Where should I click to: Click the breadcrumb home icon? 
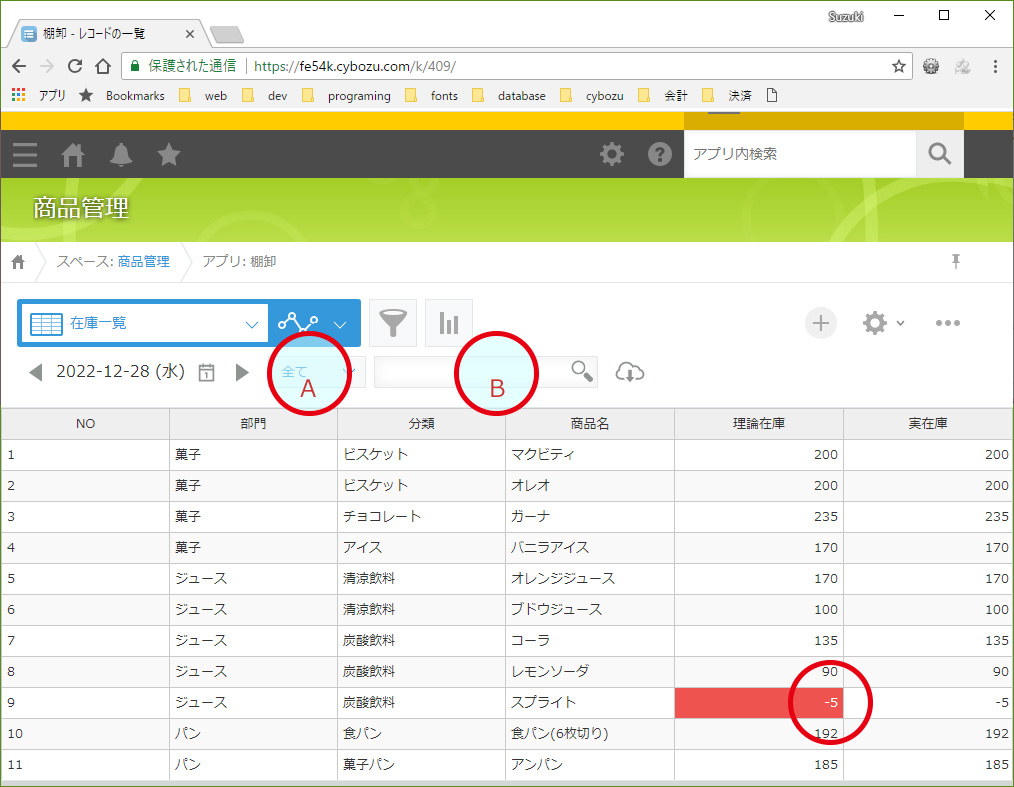click(18, 261)
